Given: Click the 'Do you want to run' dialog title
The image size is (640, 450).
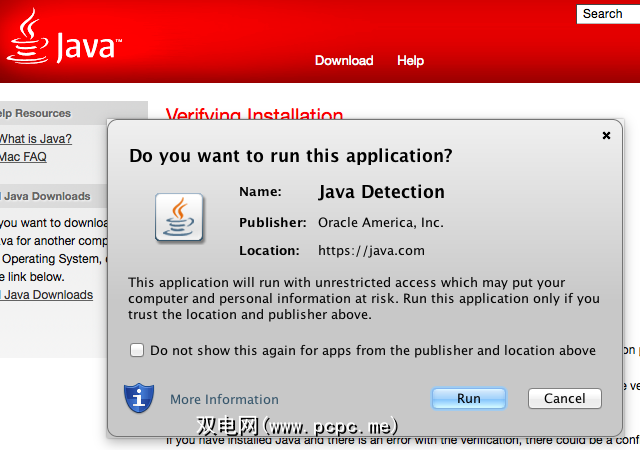Looking at the screenshot, I should (x=291, y=156).
